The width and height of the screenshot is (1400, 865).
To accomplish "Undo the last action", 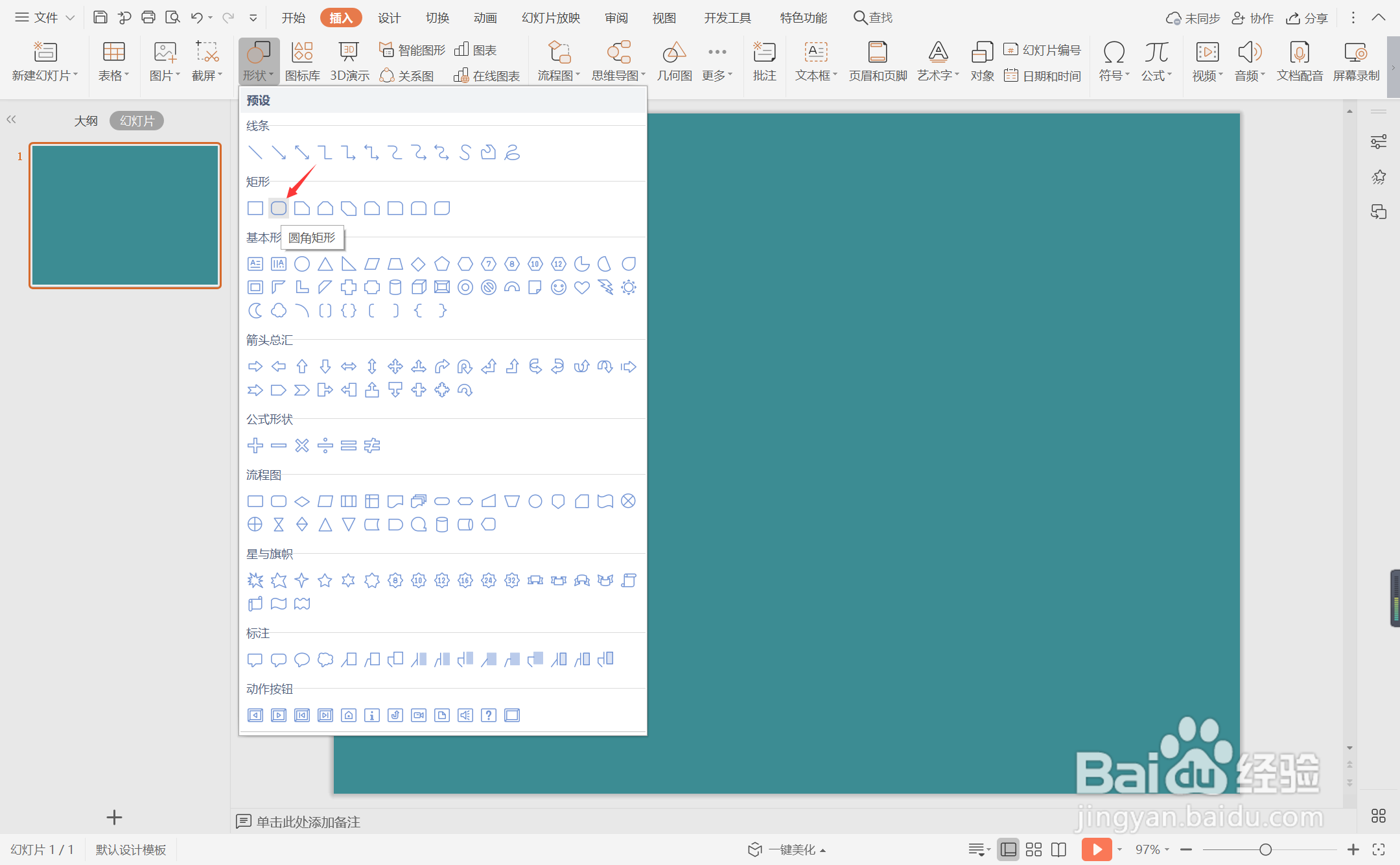I will pyautogui.click(x=196, y=18).
